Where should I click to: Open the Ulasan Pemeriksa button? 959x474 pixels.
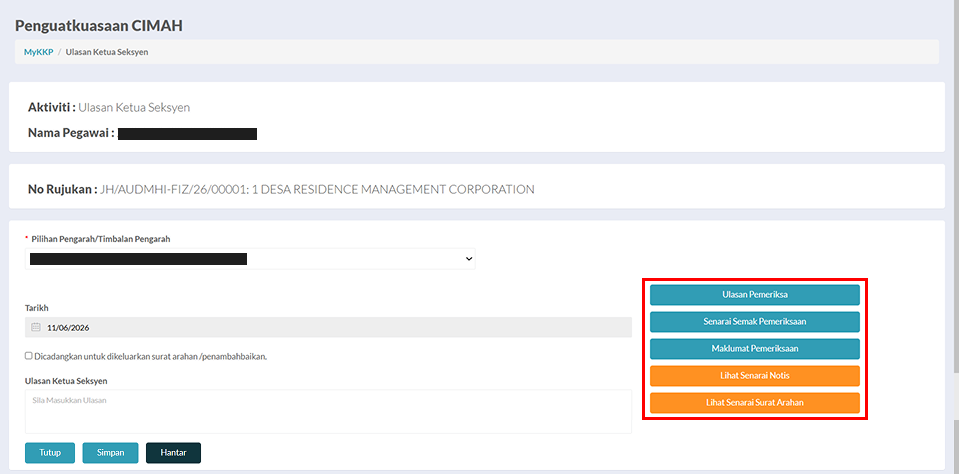pos(755,295)
